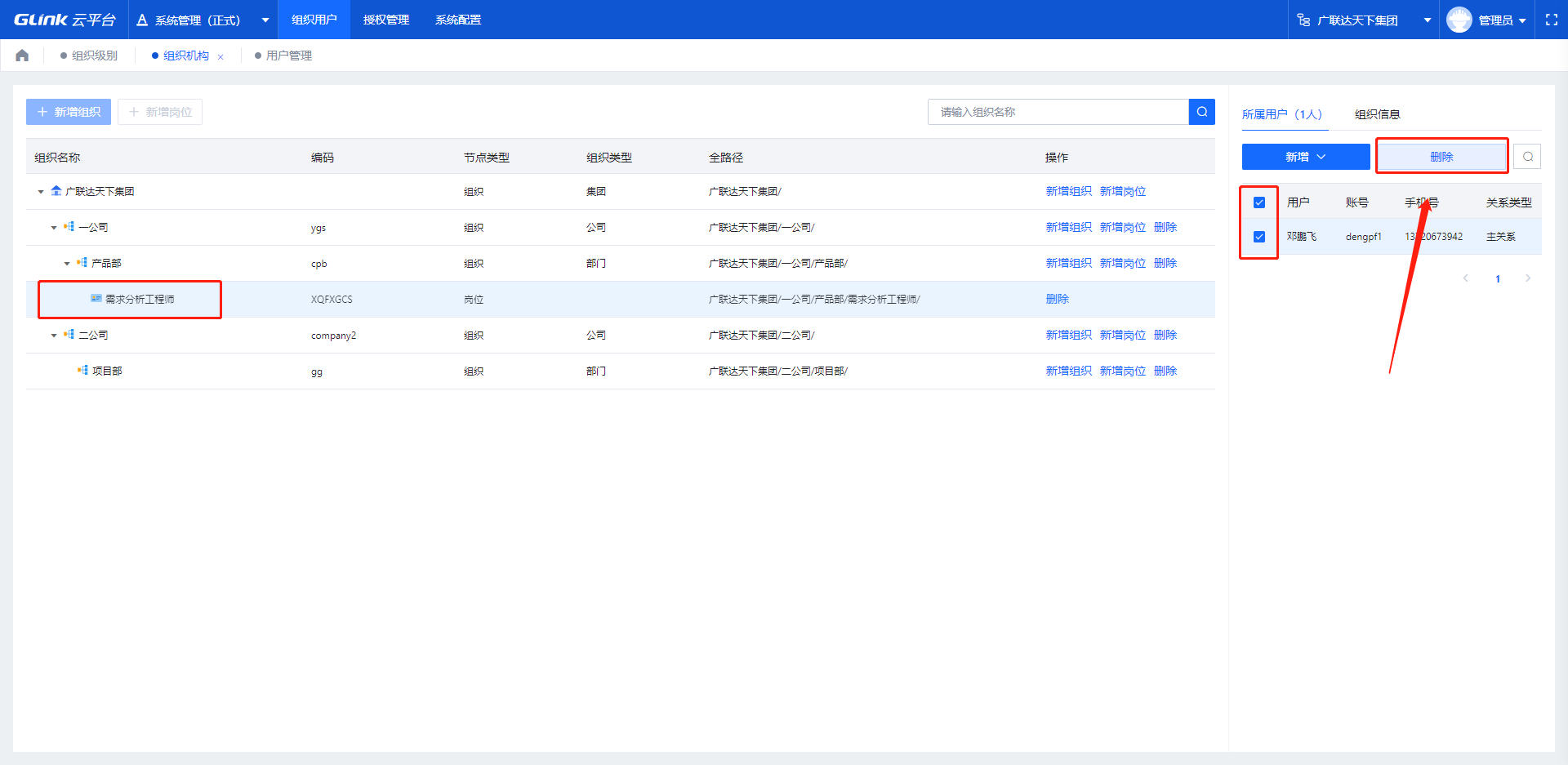
Task: Open the 新增 user dropdown button
Action: pos(1306,157)
